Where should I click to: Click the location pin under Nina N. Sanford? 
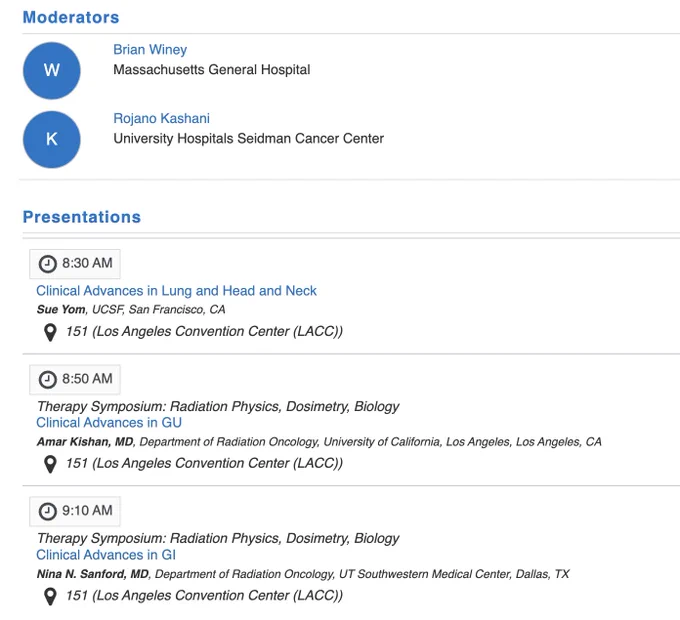(50, 597)
